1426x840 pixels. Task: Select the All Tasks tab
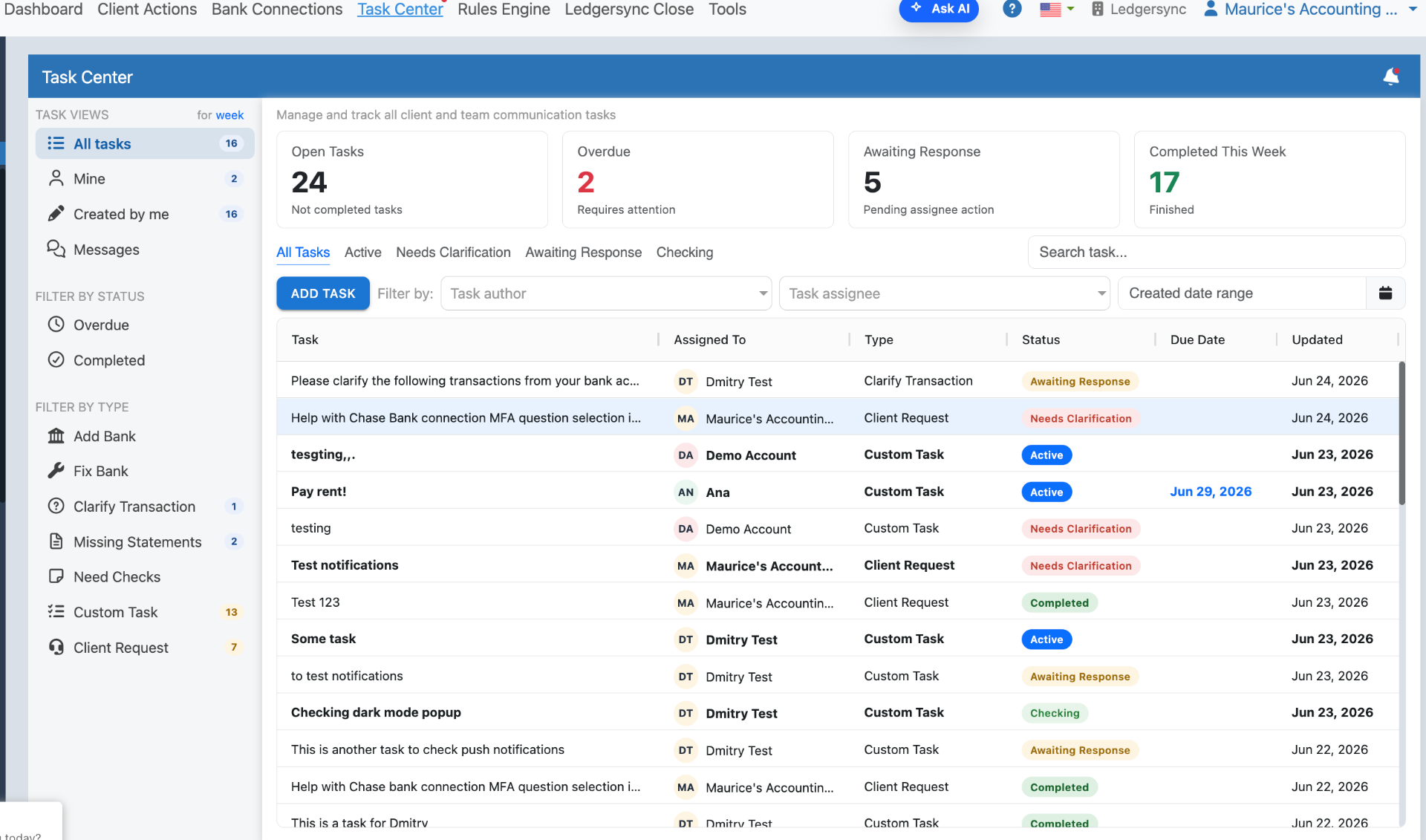(x=303, y=253)
